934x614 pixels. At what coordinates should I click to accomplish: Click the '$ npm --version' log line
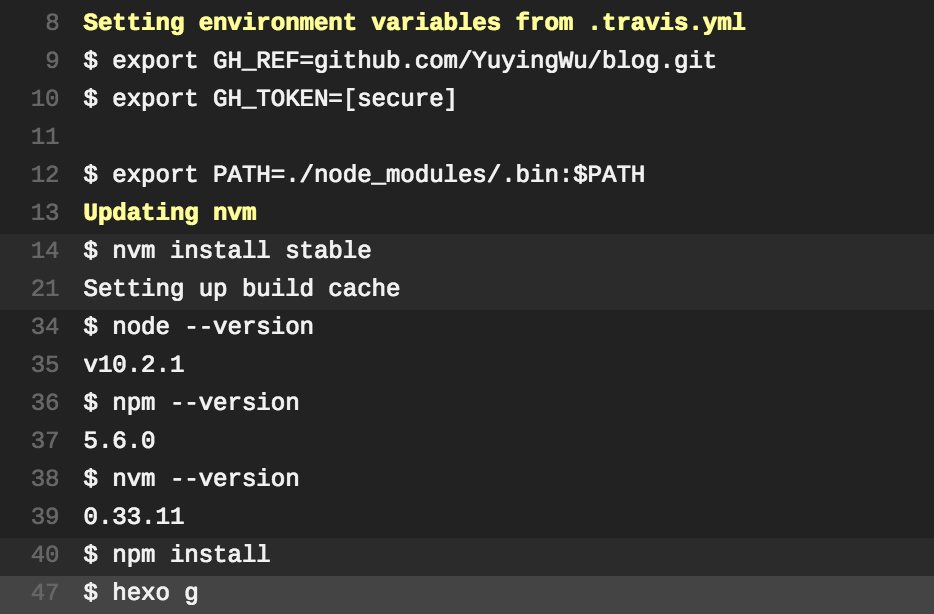coord(191,403)
